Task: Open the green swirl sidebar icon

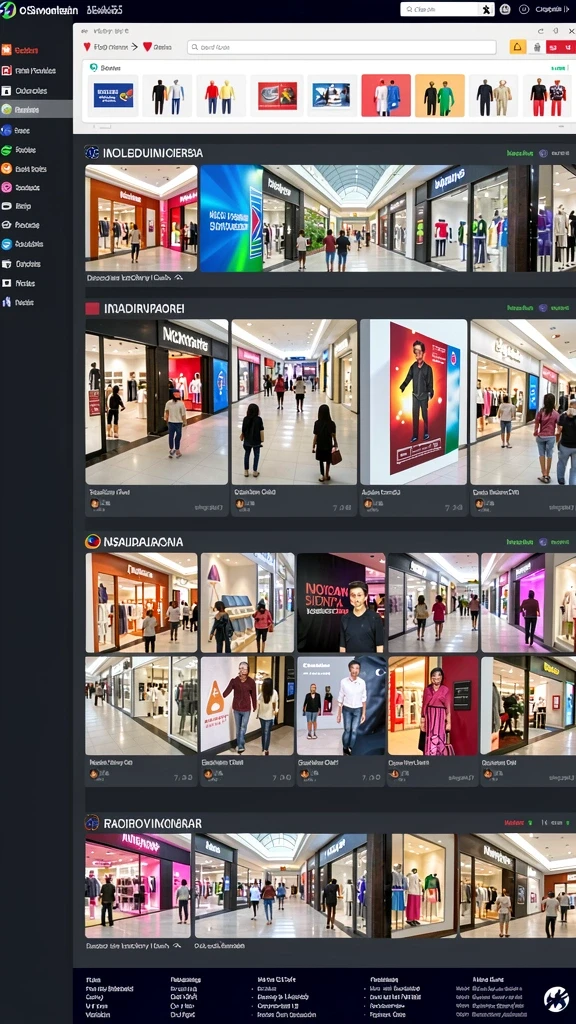Action: point(7,150)
